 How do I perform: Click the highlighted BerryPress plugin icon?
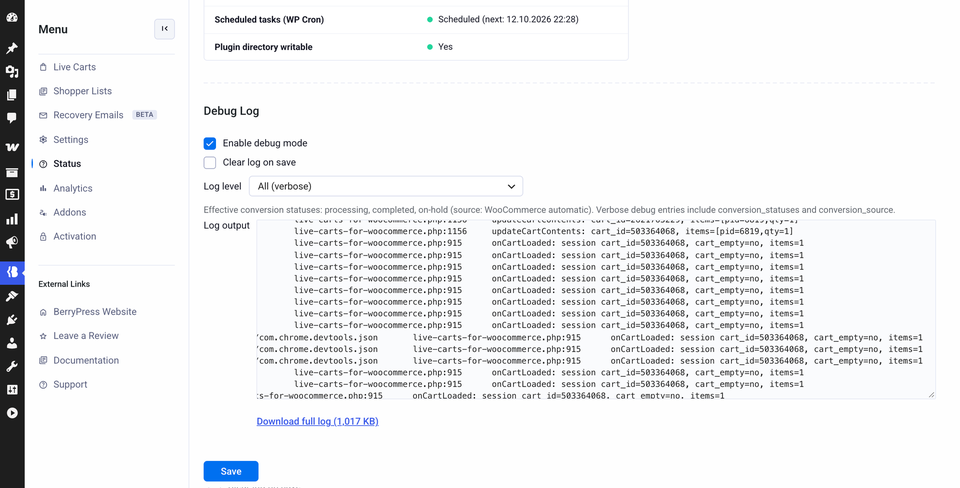coord(12,272)
